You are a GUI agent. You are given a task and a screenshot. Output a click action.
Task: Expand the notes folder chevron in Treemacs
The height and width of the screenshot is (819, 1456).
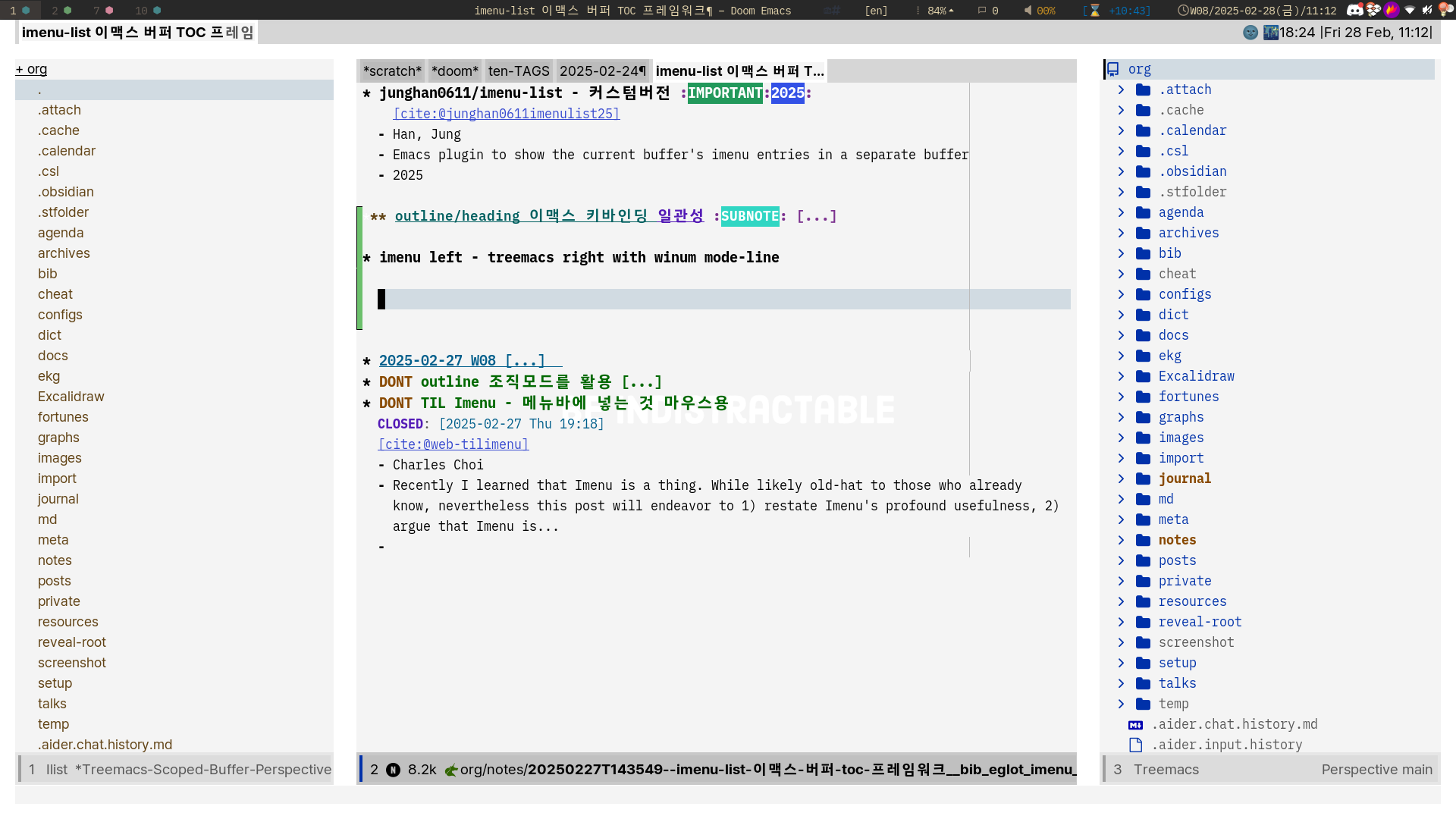point(1121,540)
